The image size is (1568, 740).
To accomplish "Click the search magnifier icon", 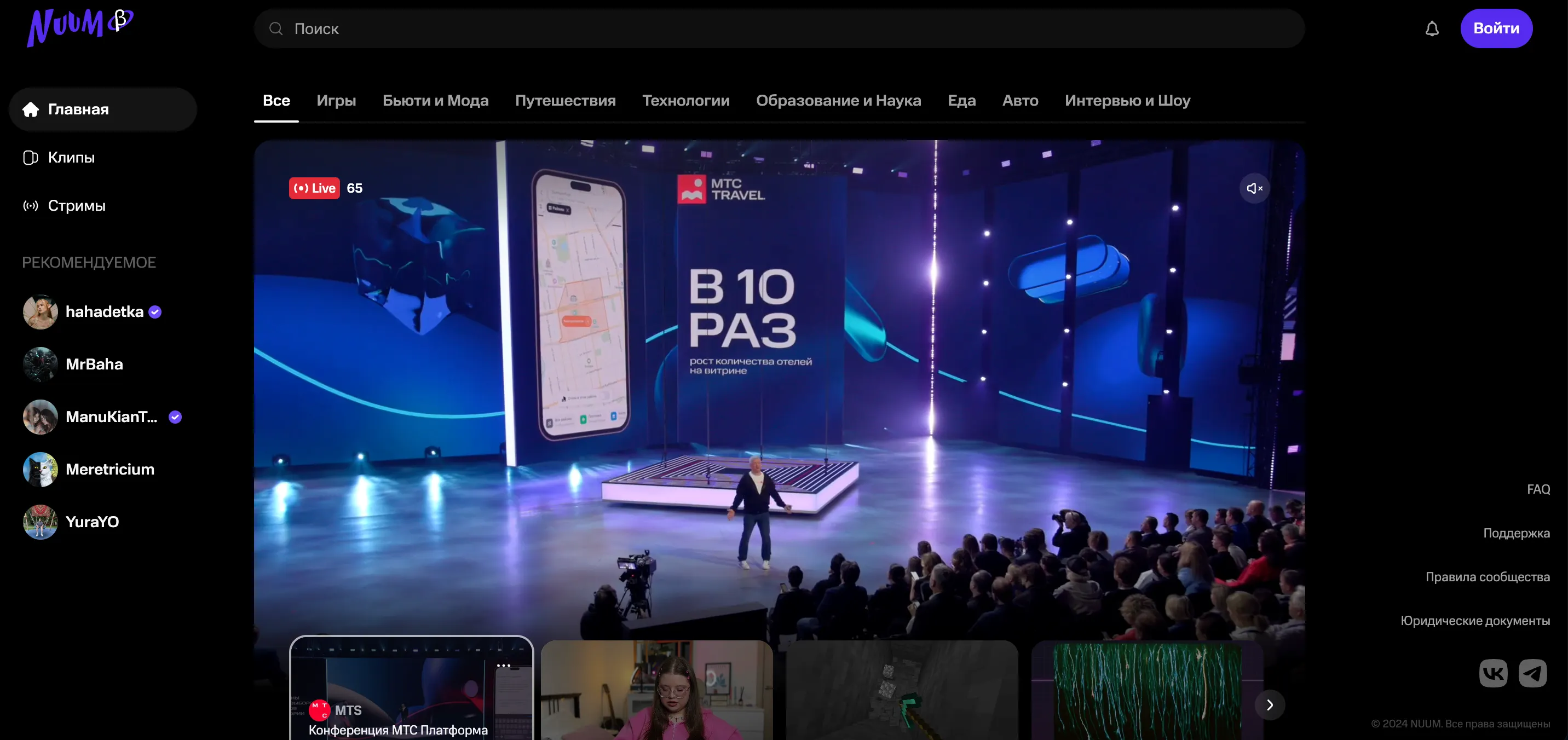I will (276, 28).
